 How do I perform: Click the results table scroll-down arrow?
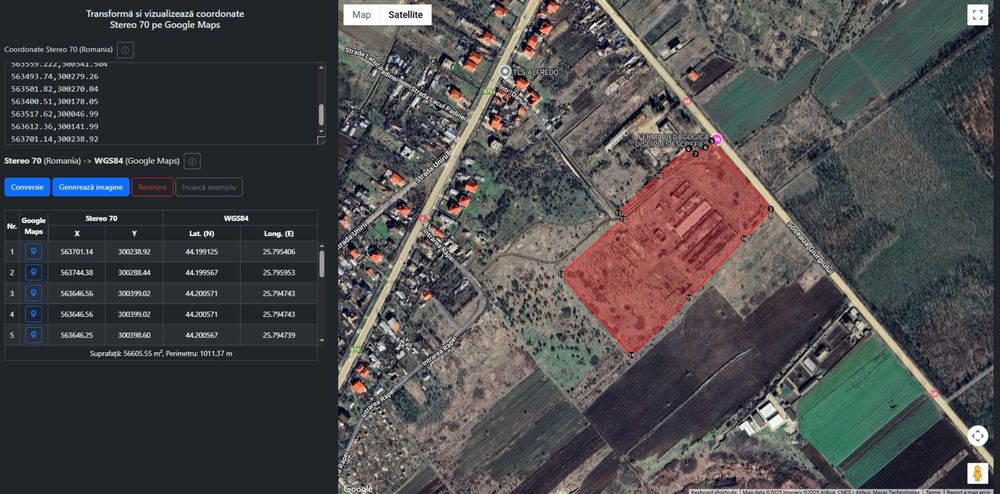[321, 341]
